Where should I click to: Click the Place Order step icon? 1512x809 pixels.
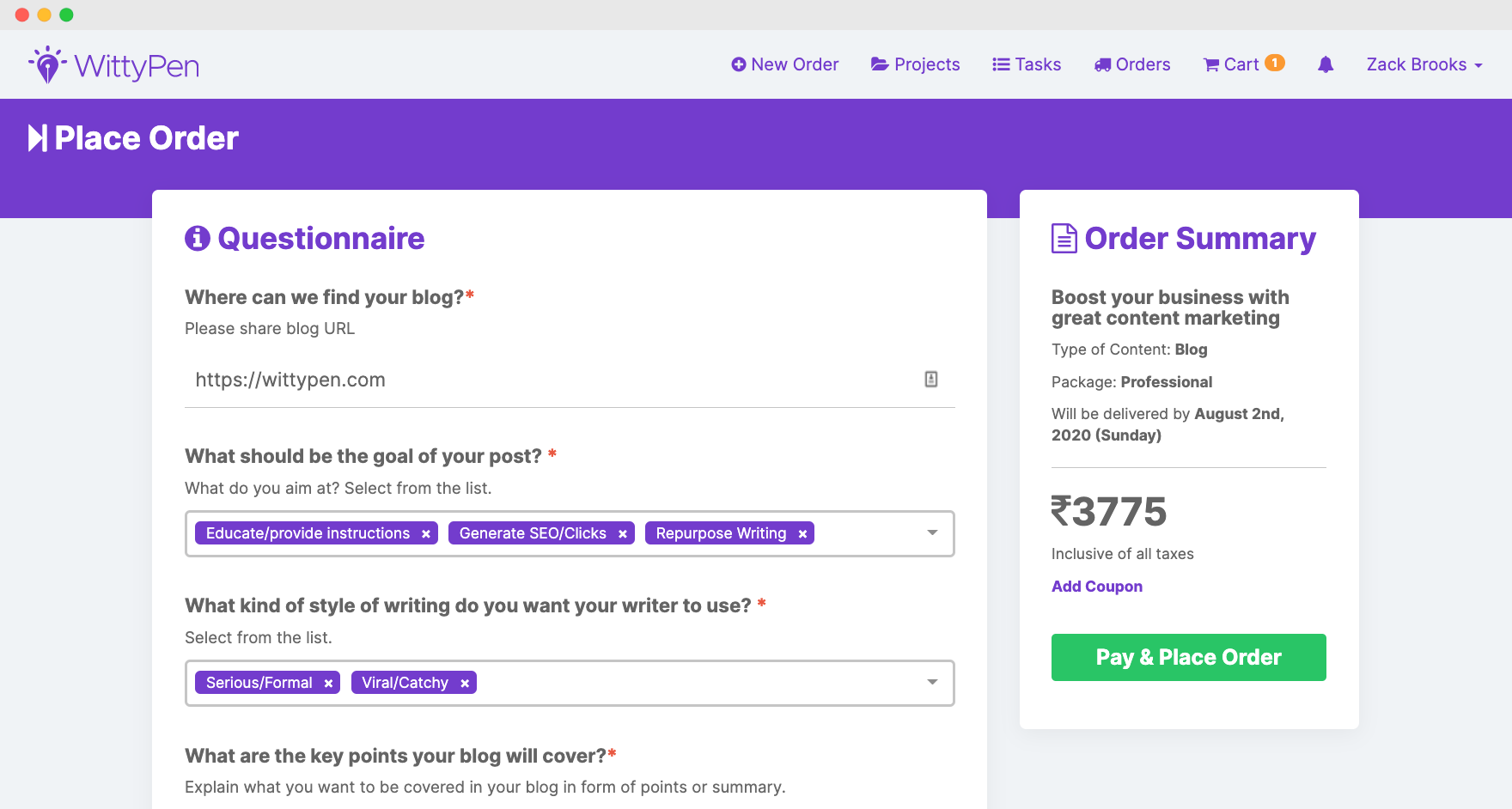click(38, 138)
